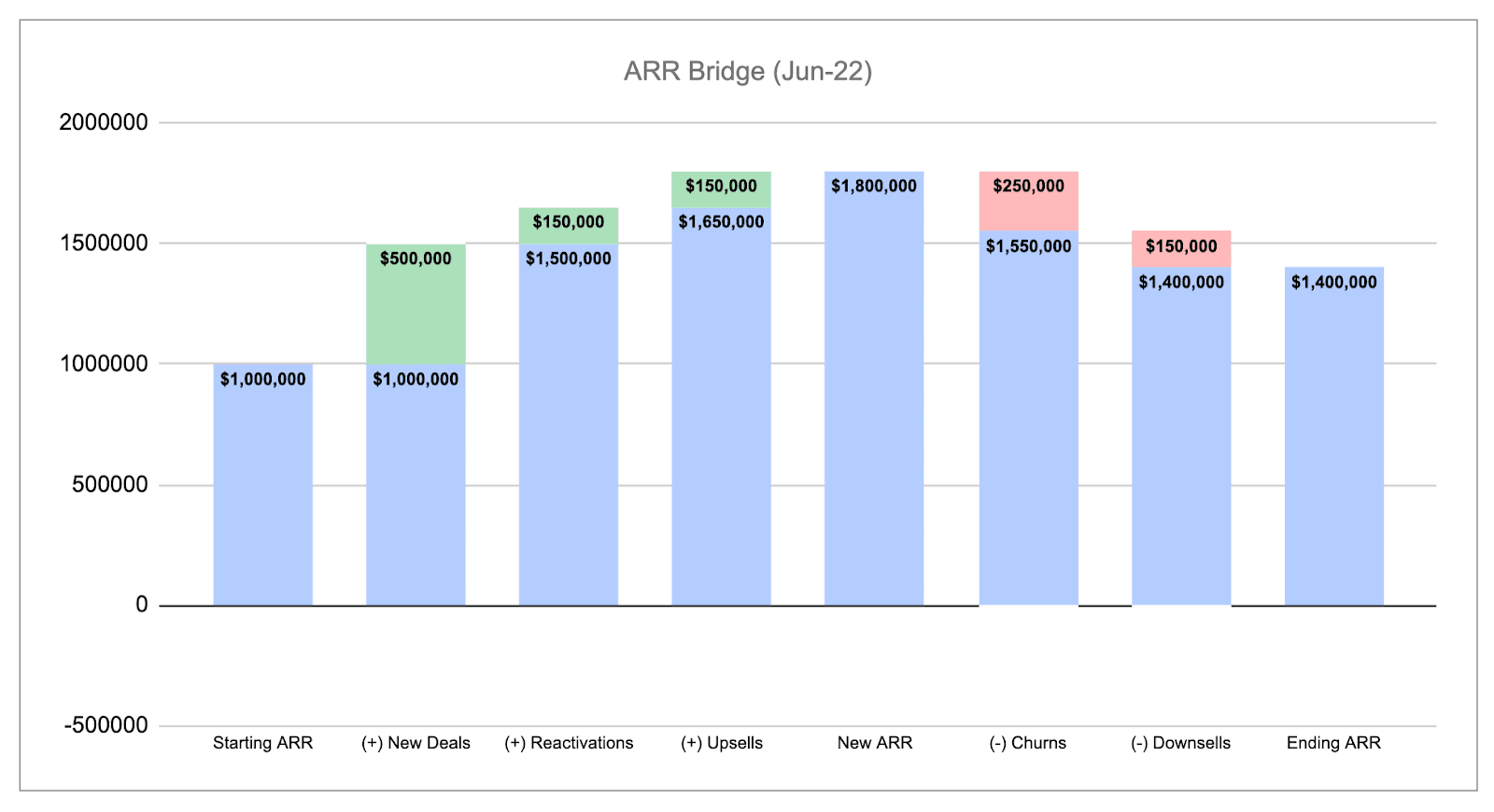Click the chart title ARR Bridge (Jun-22)
Viewport: 1494px width, 812px height.
[x=747, y=72]
